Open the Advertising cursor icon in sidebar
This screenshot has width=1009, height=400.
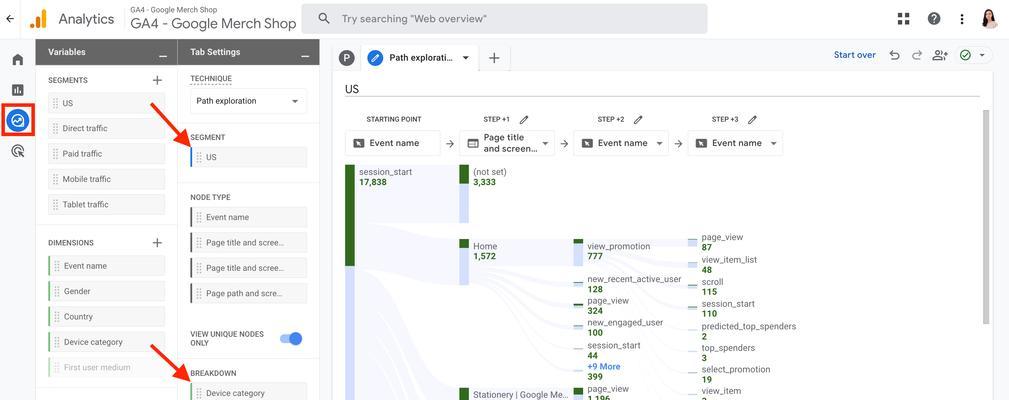(18, 151)
